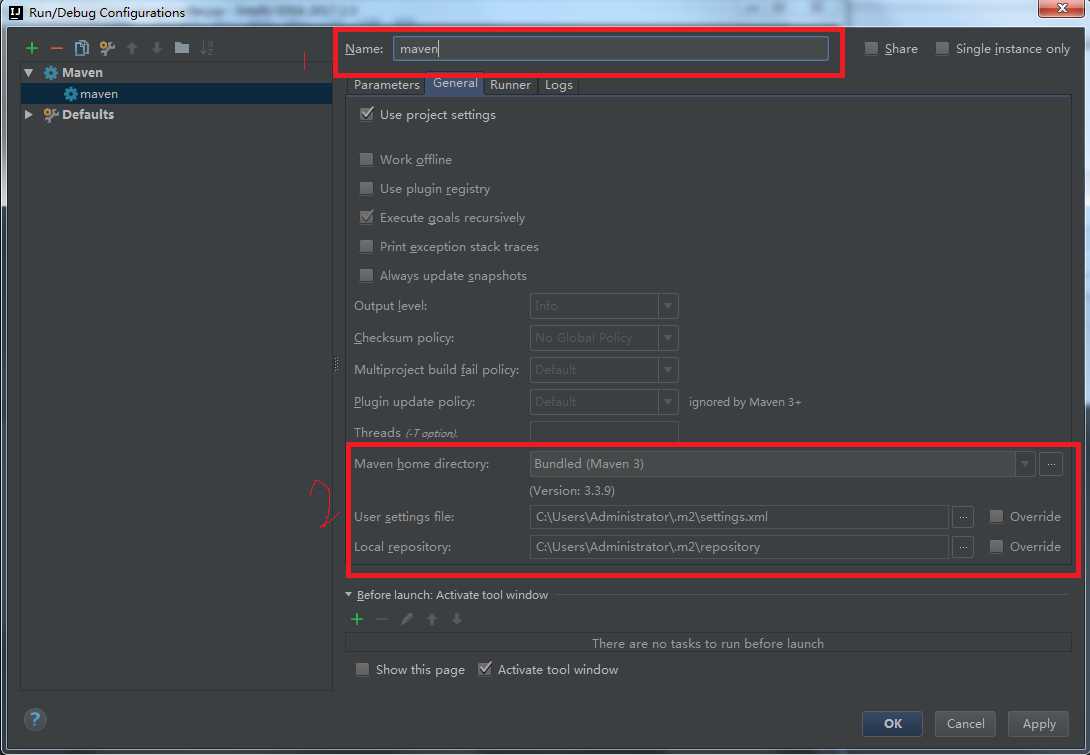Image resolution: width=1090 pixels, height=755 pixels.
Task: Remove the selected configuration with the minus icon
Action: tap(57, 49)
